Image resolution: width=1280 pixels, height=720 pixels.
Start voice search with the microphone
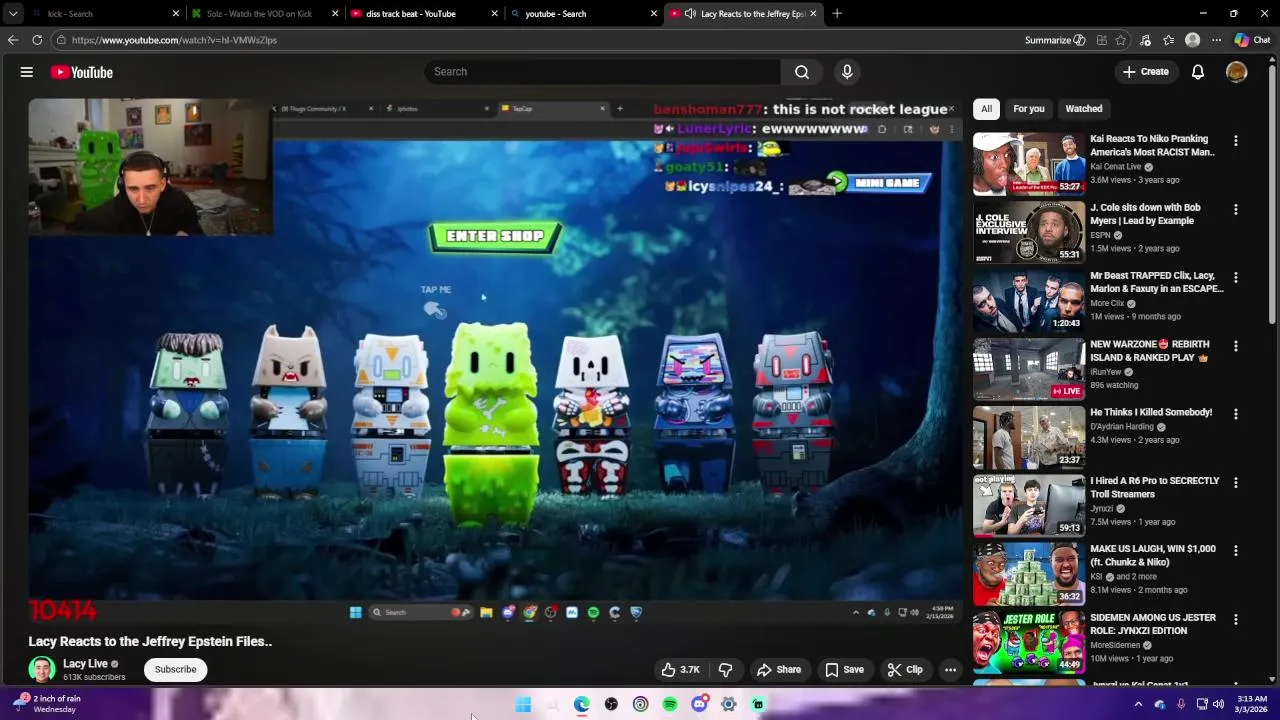click(x=847, y=72)
